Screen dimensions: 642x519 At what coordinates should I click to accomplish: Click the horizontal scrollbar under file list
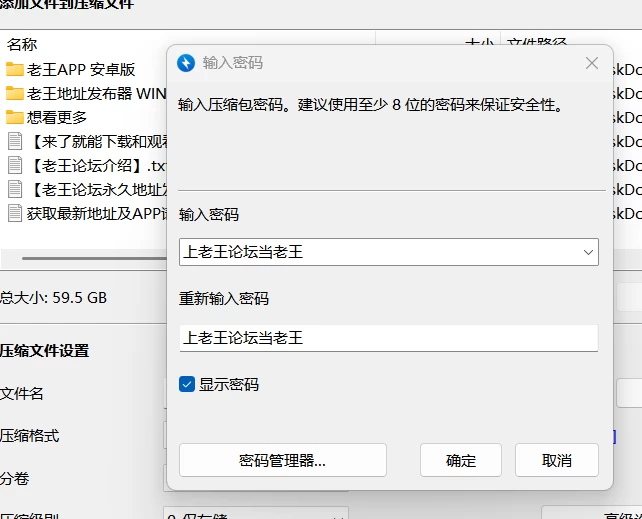[x=94, y=258]
